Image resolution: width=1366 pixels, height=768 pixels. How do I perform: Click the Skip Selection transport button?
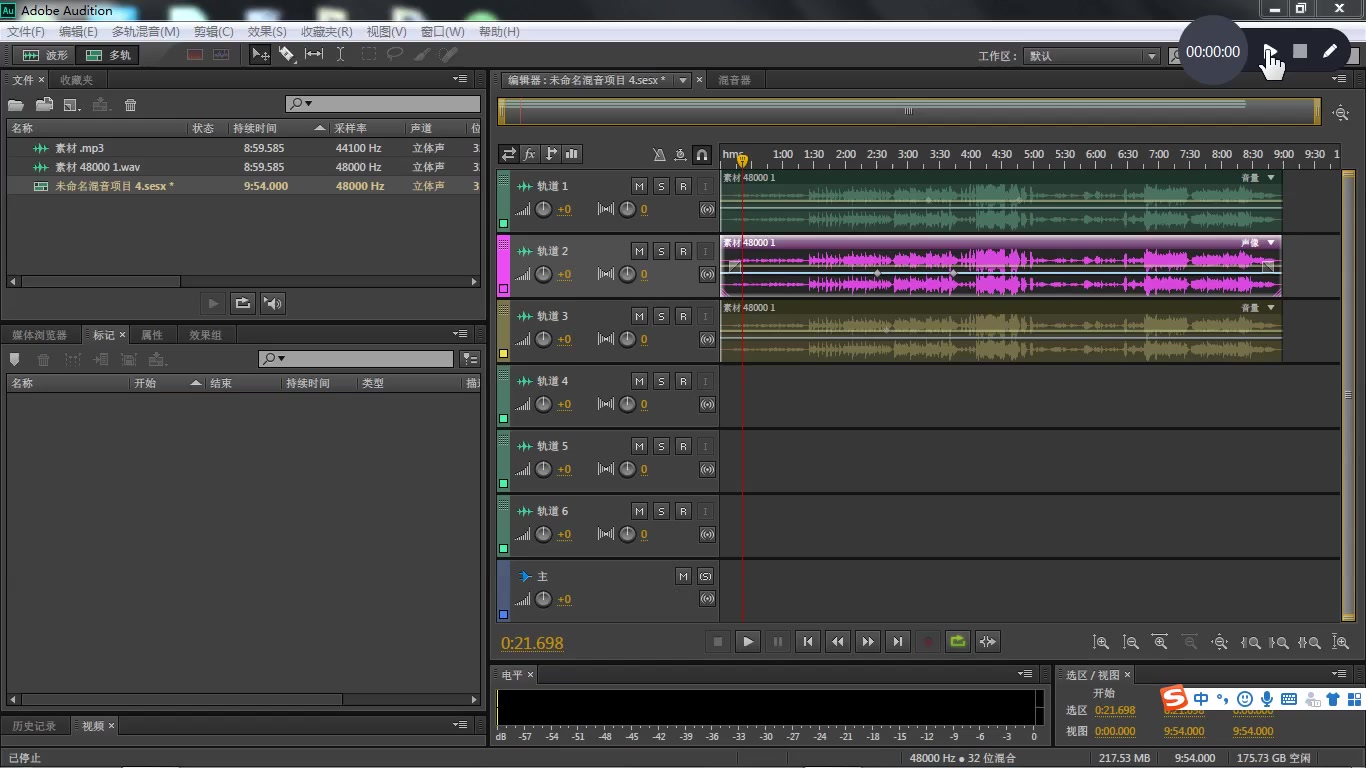[987, 642]
